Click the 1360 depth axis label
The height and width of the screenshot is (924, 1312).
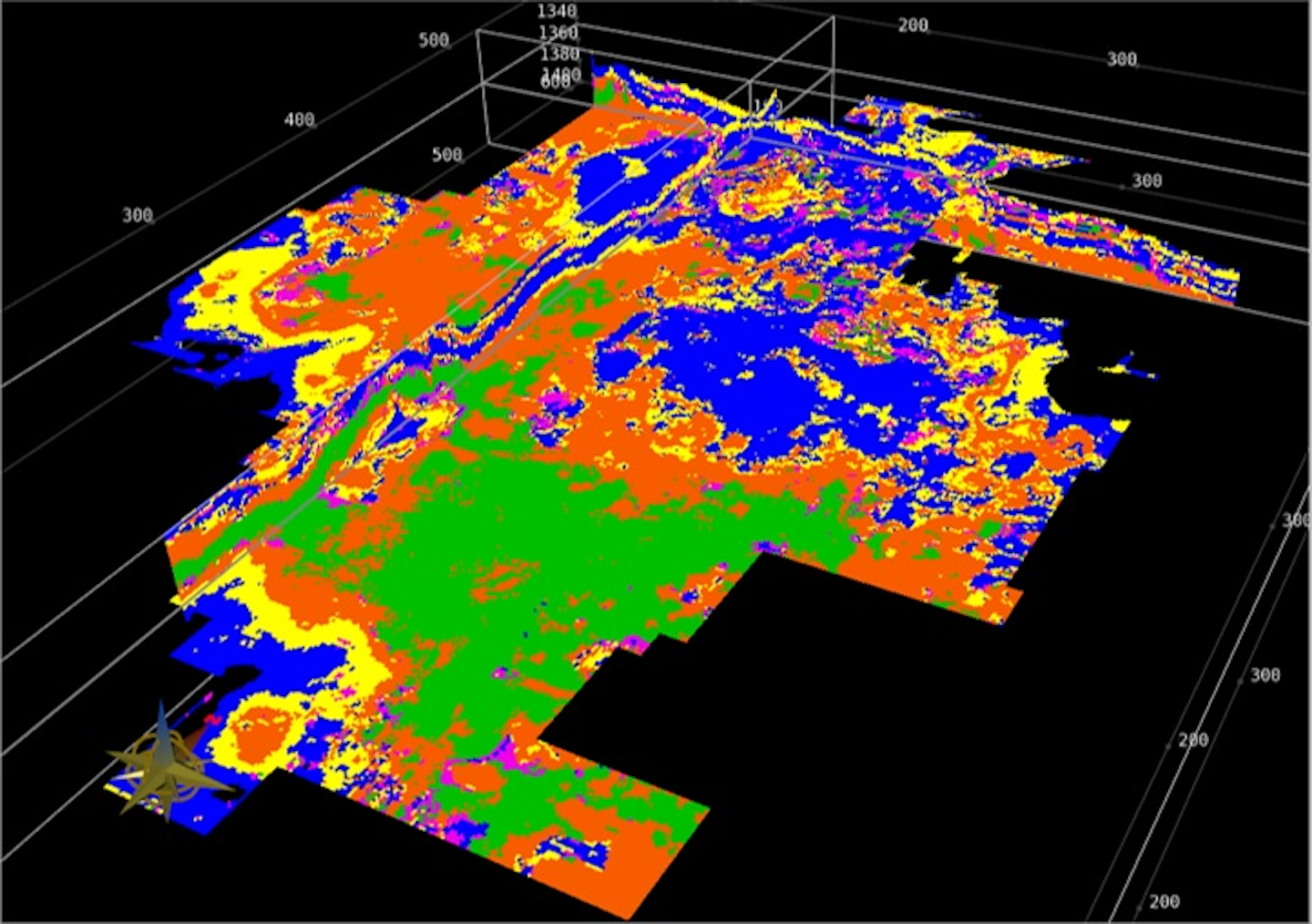coord(558,34)
